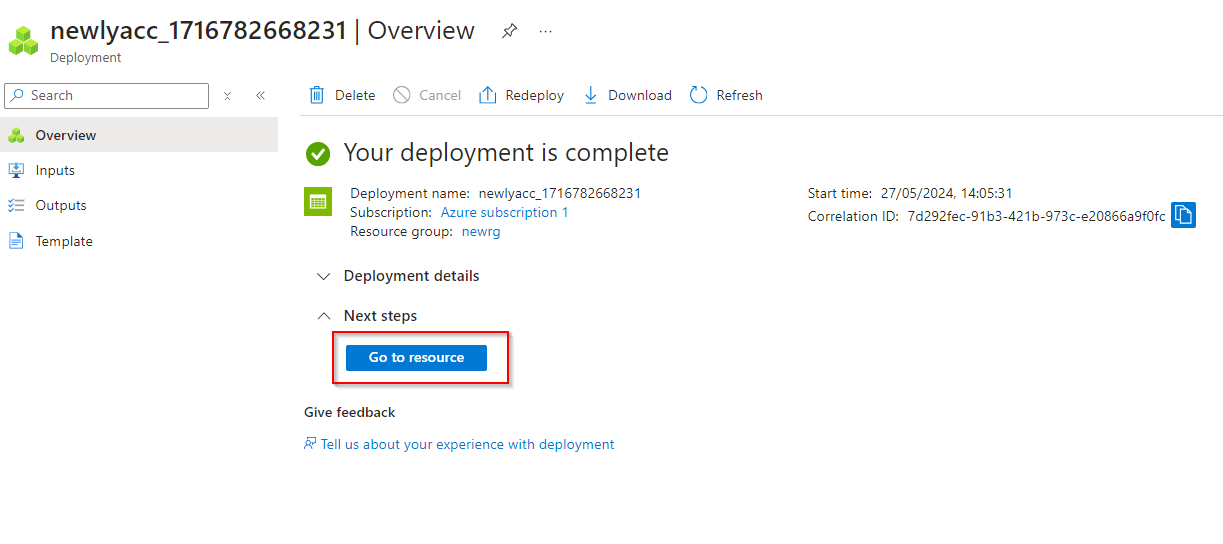Screen dimensions: 1223x544
Task: Copy the Correlation ID to clipboard
Action: click(x=1183, y=215)
